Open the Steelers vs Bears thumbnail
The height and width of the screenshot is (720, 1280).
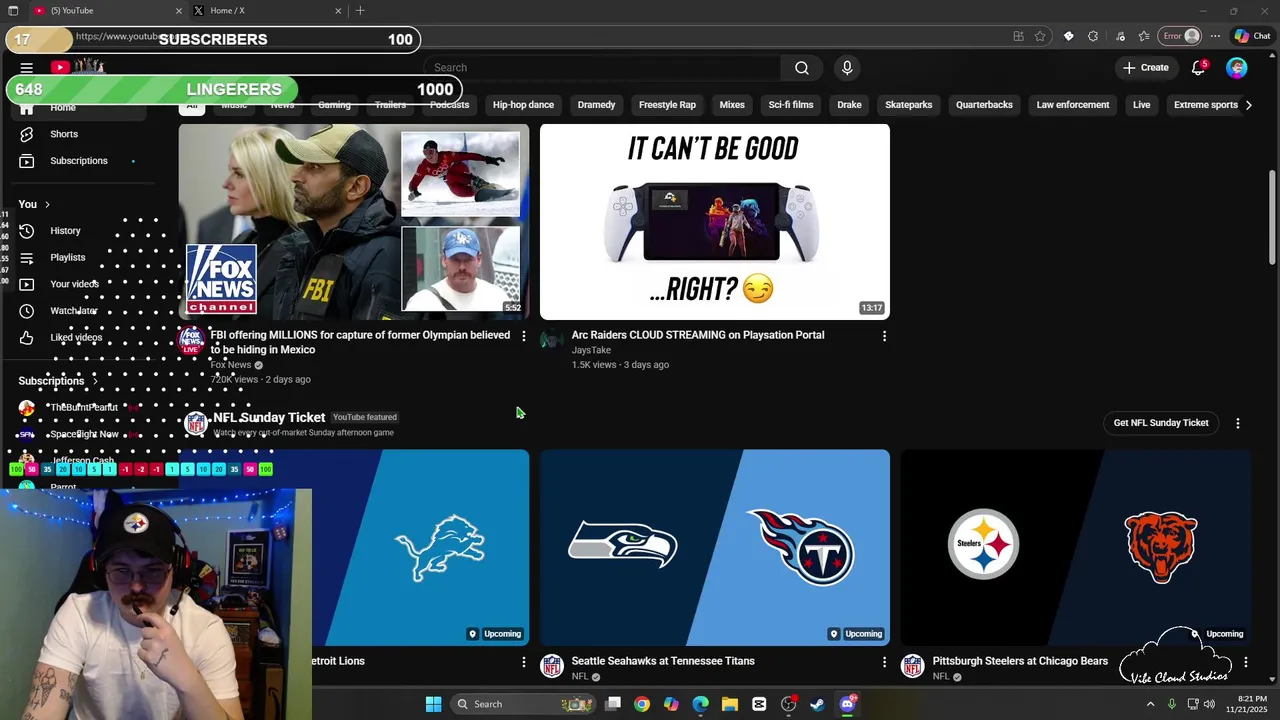pyautogui.click(x=1076, y=548)
